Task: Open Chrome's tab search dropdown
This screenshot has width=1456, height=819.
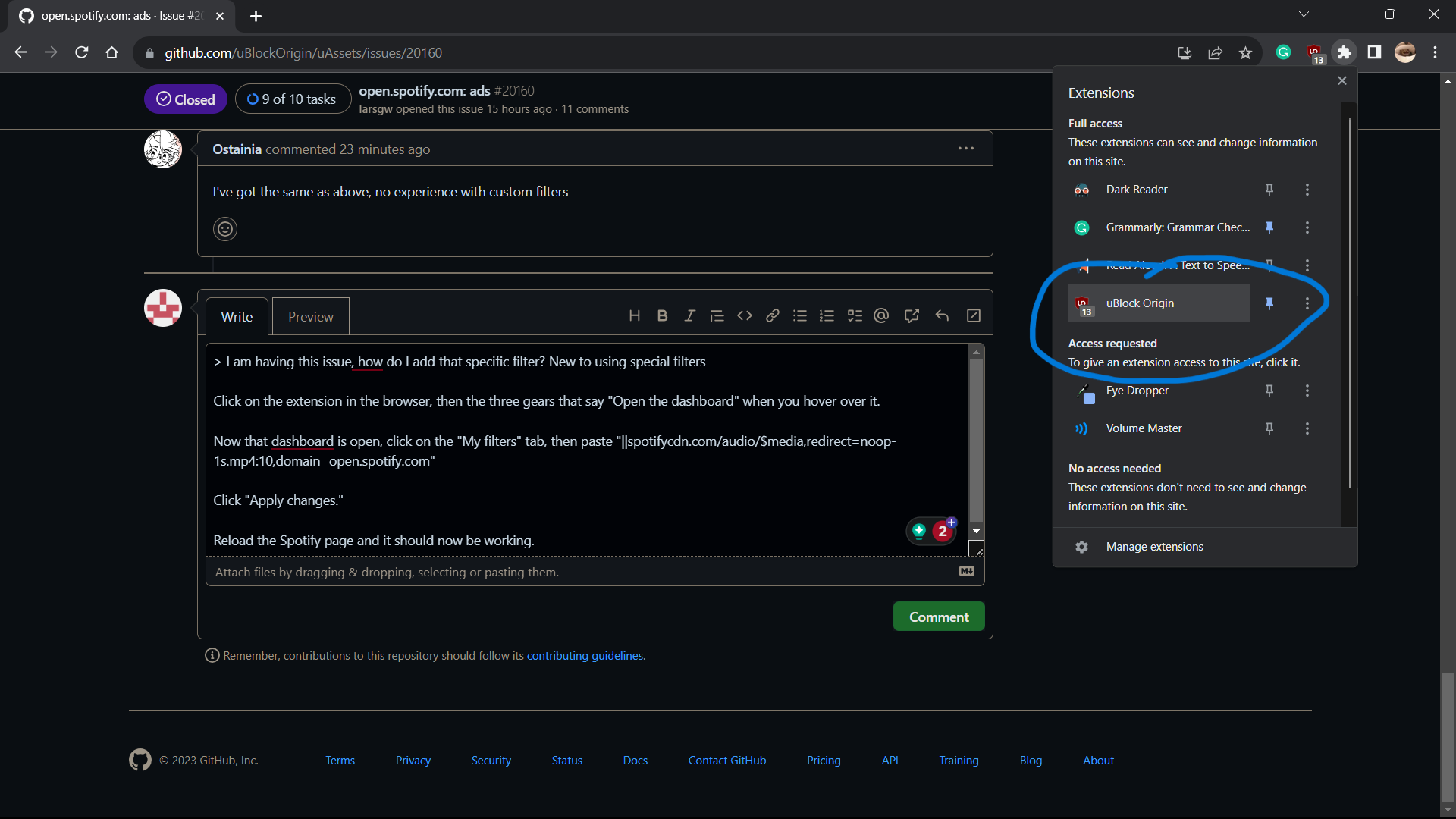Action: click(x=1304, y=14)
